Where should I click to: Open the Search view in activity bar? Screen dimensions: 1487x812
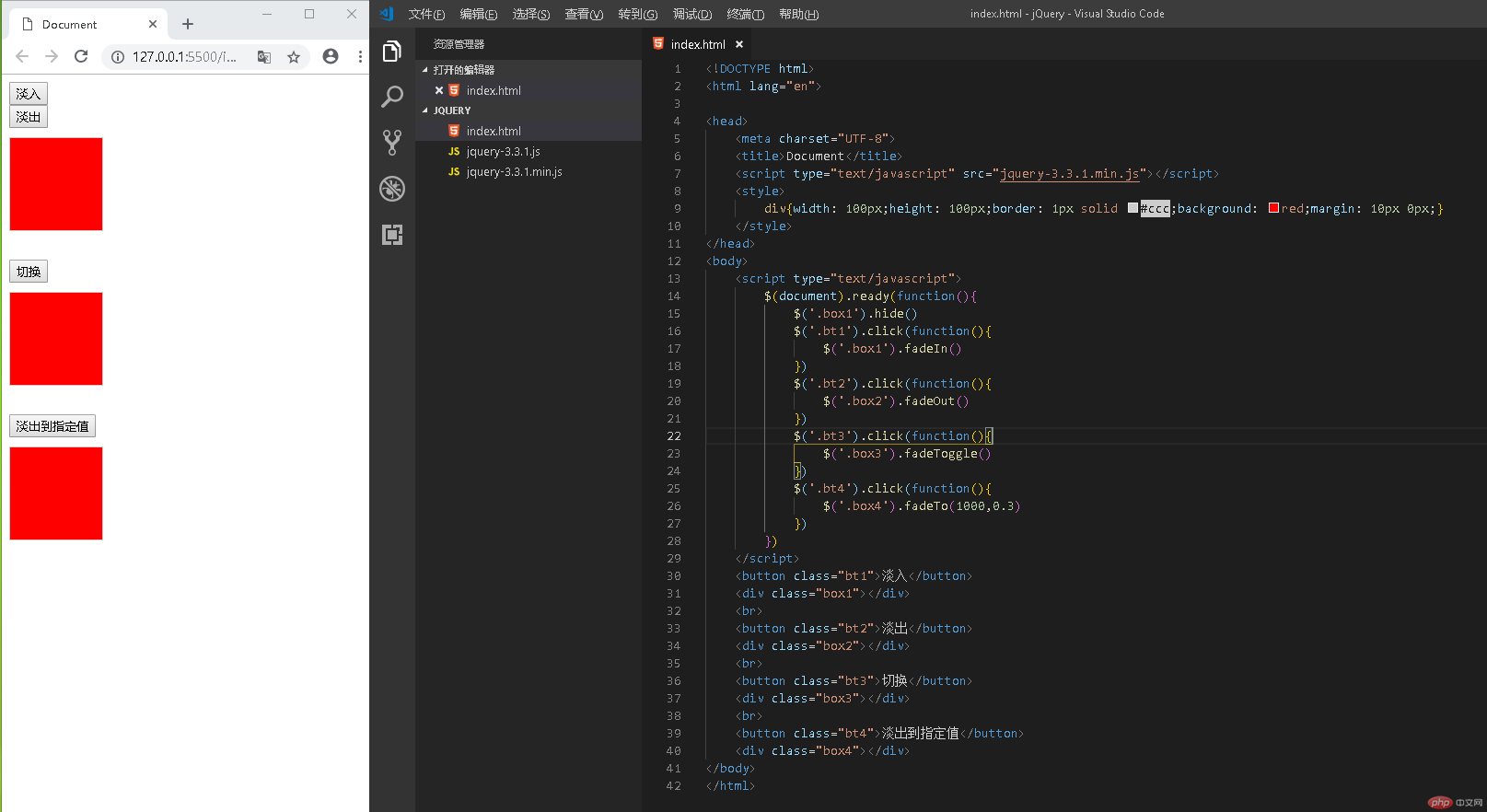pyautogui.click(x=392, y=97)
